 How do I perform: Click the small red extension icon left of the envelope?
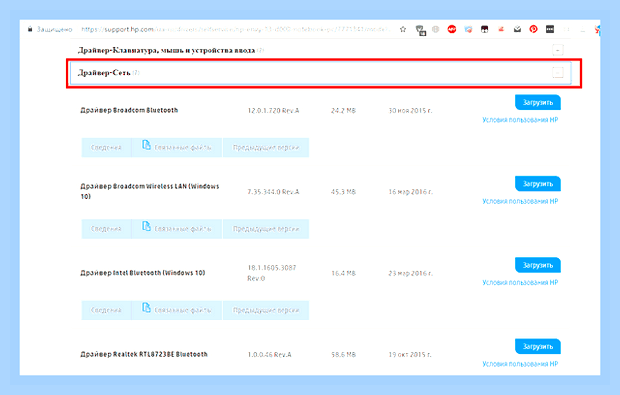(x=501, y=29)
